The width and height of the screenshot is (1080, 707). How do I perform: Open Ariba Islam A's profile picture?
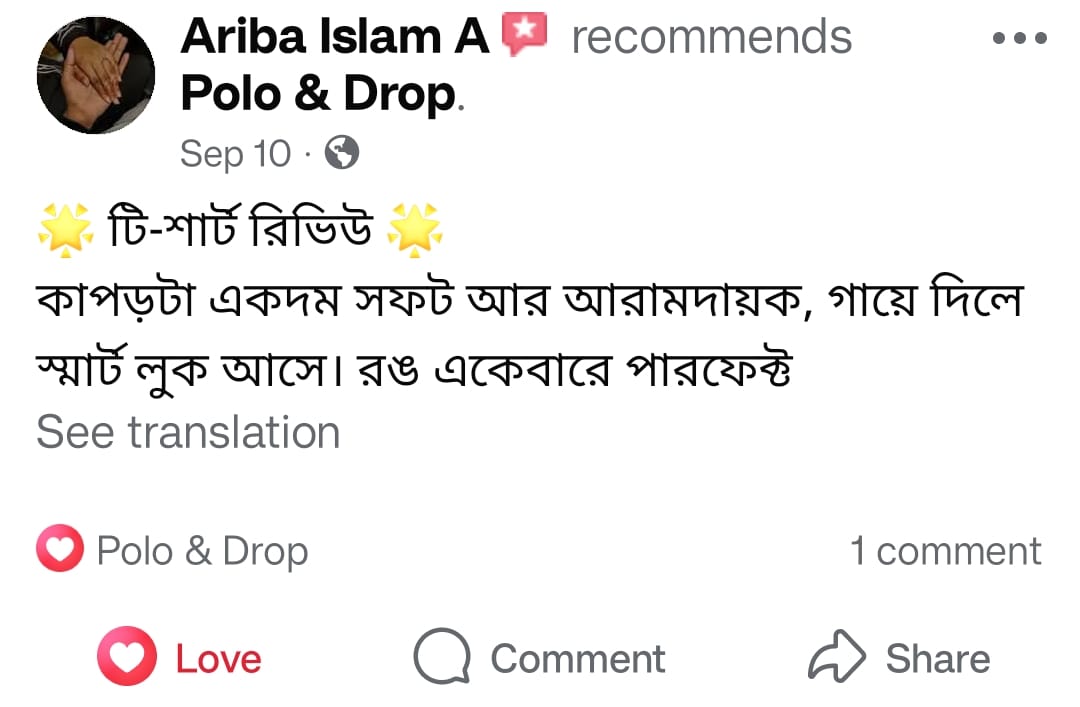(x=96, y=75)
